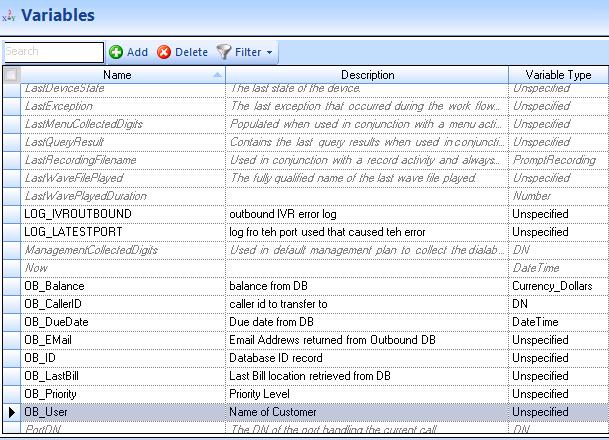The image size is (609, 440).
Task: Select the OB_DueDate variable name
Action: (x=56, y=322)
